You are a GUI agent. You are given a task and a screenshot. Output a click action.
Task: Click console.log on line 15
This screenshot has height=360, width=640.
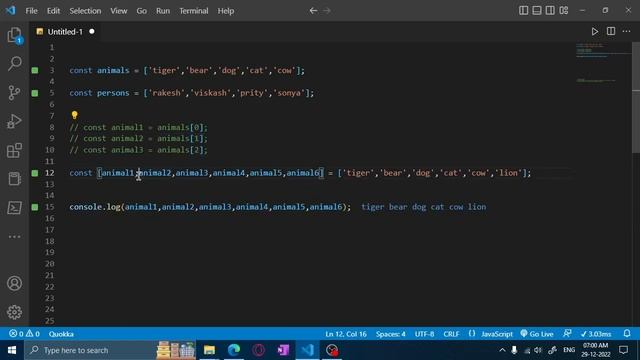tap(95, 207)
